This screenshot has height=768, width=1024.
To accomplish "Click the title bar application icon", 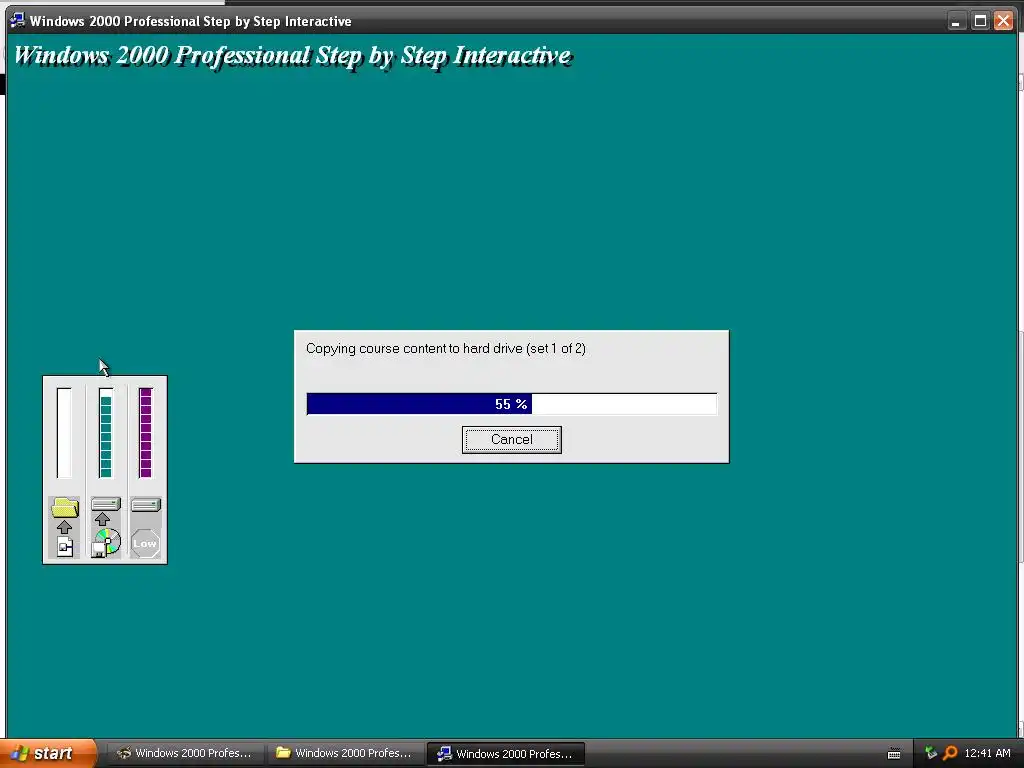I will pos(18,21).
